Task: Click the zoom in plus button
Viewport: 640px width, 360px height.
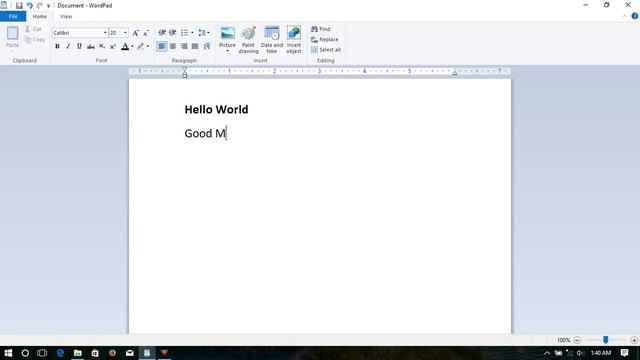Action: coord(634,340)
